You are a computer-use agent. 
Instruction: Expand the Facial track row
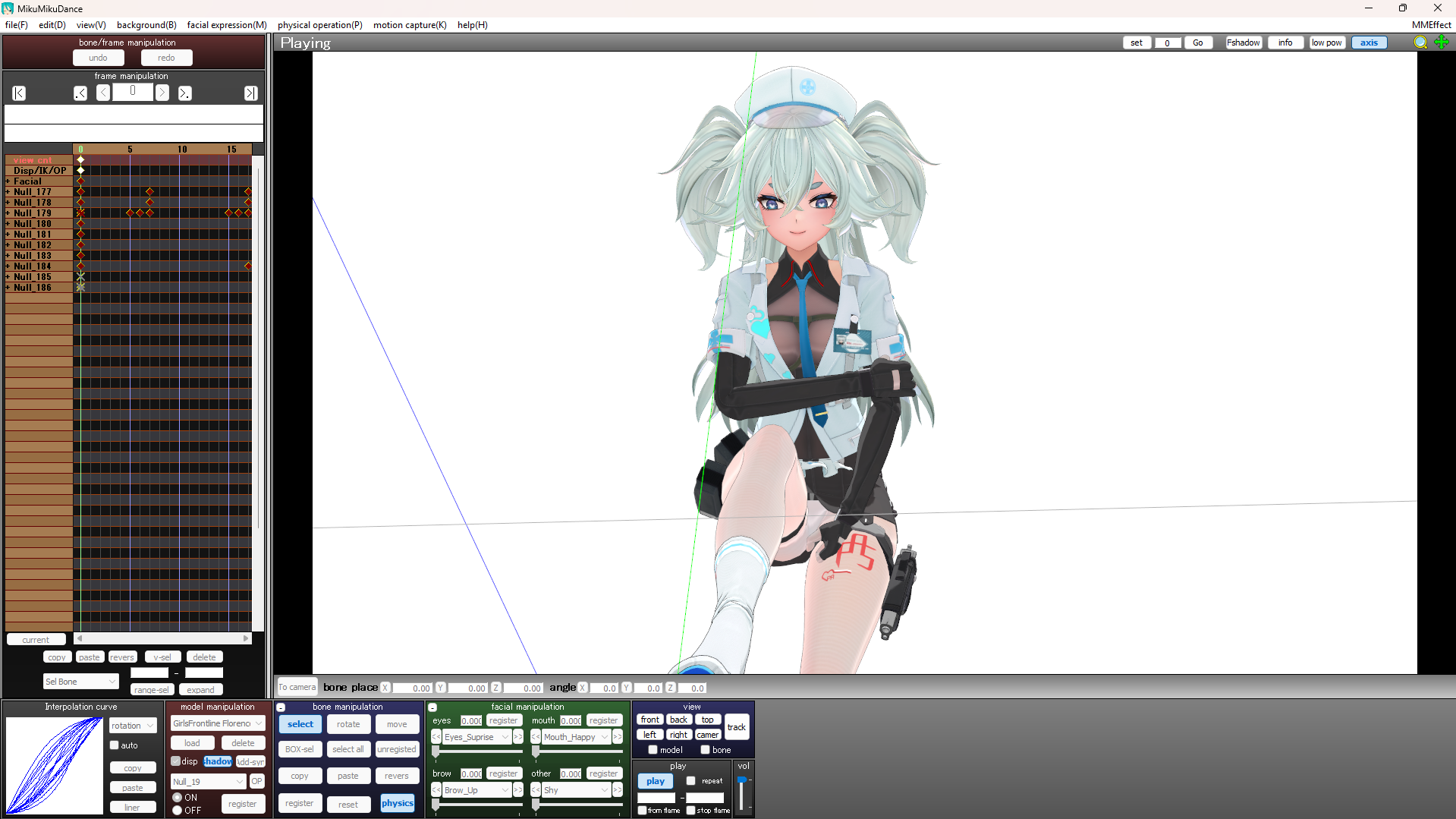[8, 181]
